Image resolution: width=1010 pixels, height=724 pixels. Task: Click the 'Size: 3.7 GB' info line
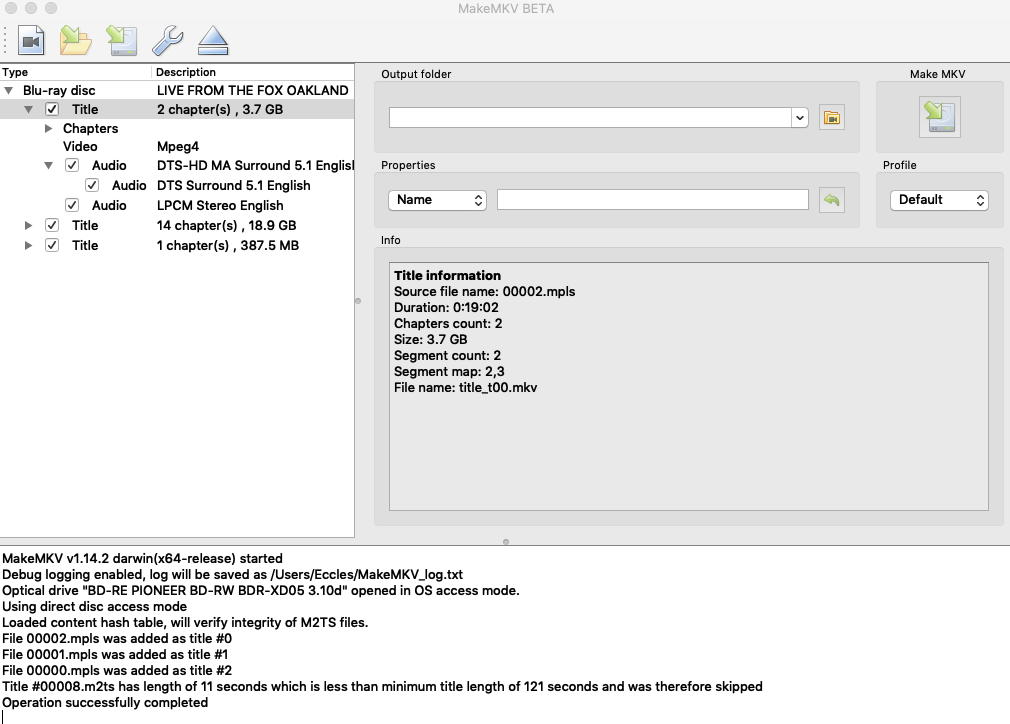[431, 339]
